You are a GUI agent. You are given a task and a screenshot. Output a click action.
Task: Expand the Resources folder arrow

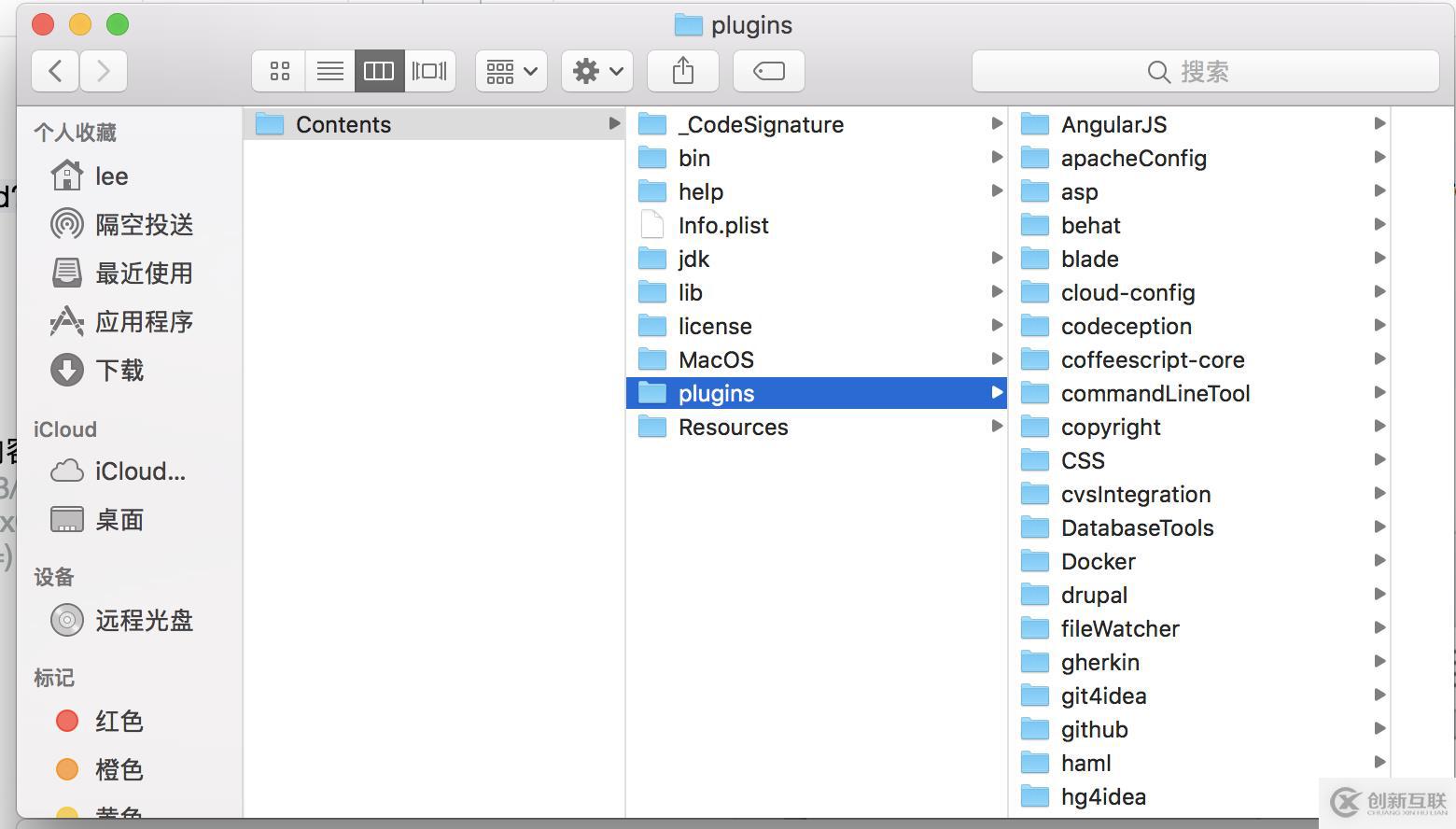tap(997, 426)
